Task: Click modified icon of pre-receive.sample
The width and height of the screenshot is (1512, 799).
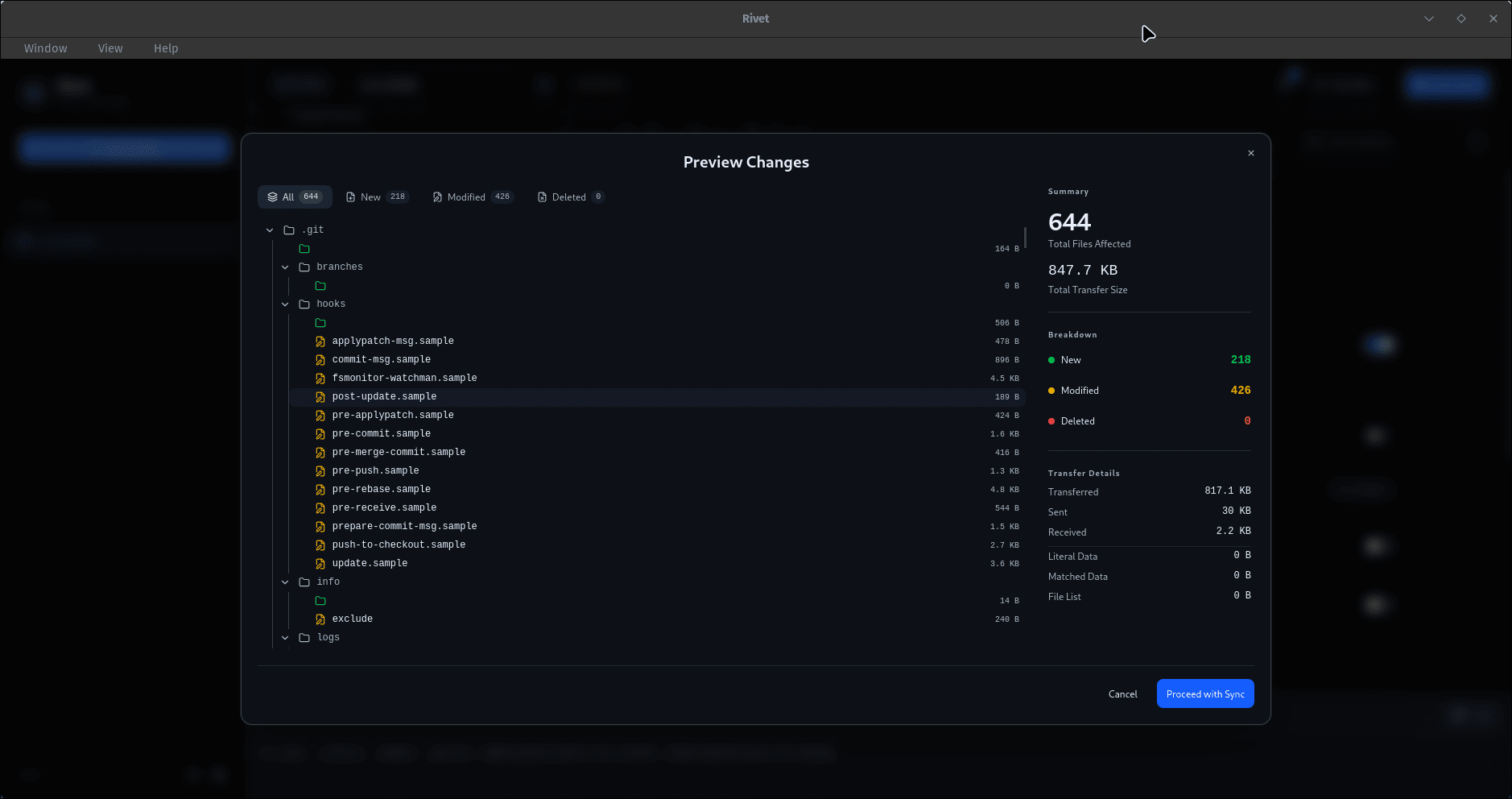Action: click(x=320, y=508)
